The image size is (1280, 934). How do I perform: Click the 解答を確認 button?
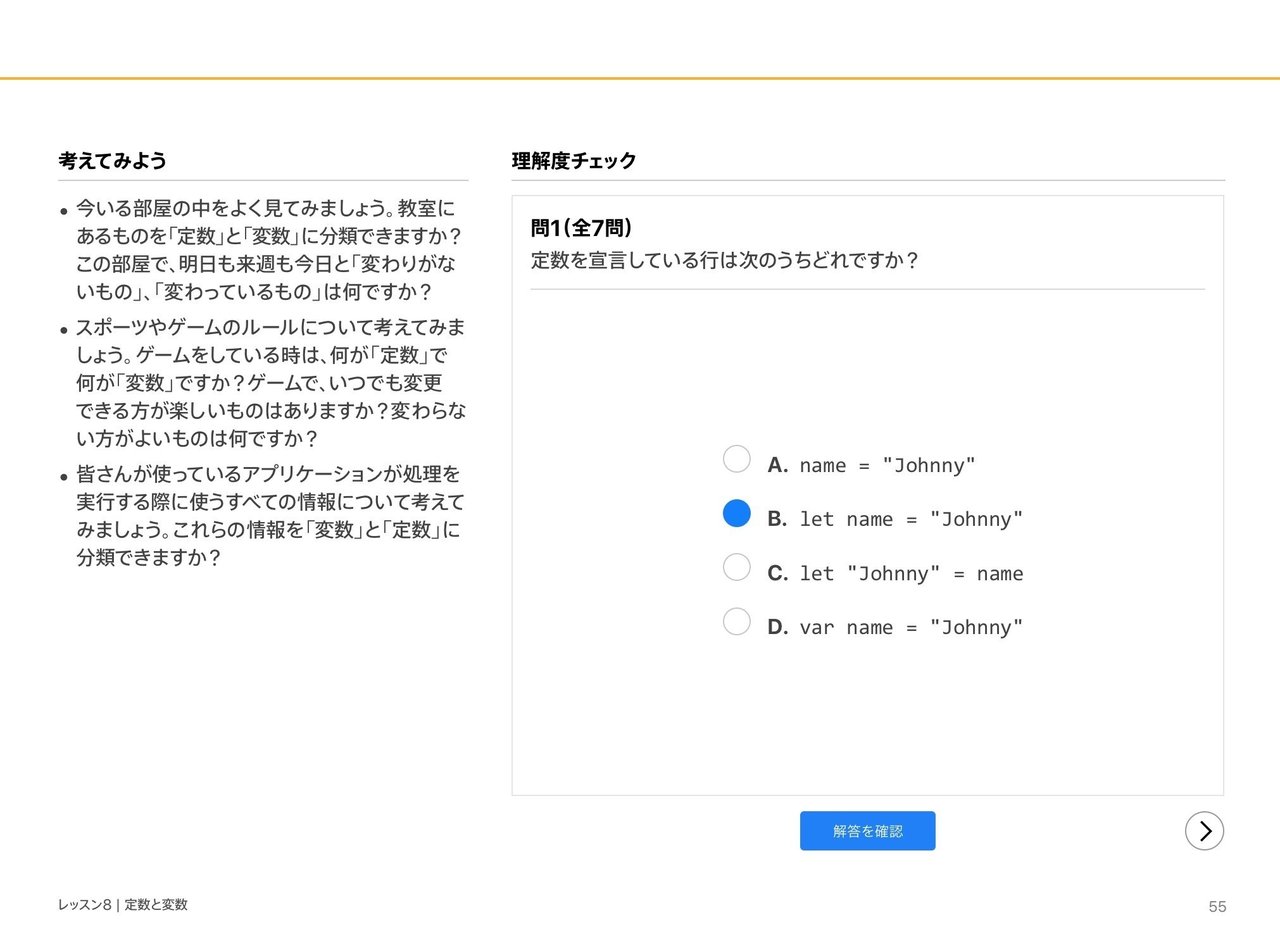(x=867, y=831)
